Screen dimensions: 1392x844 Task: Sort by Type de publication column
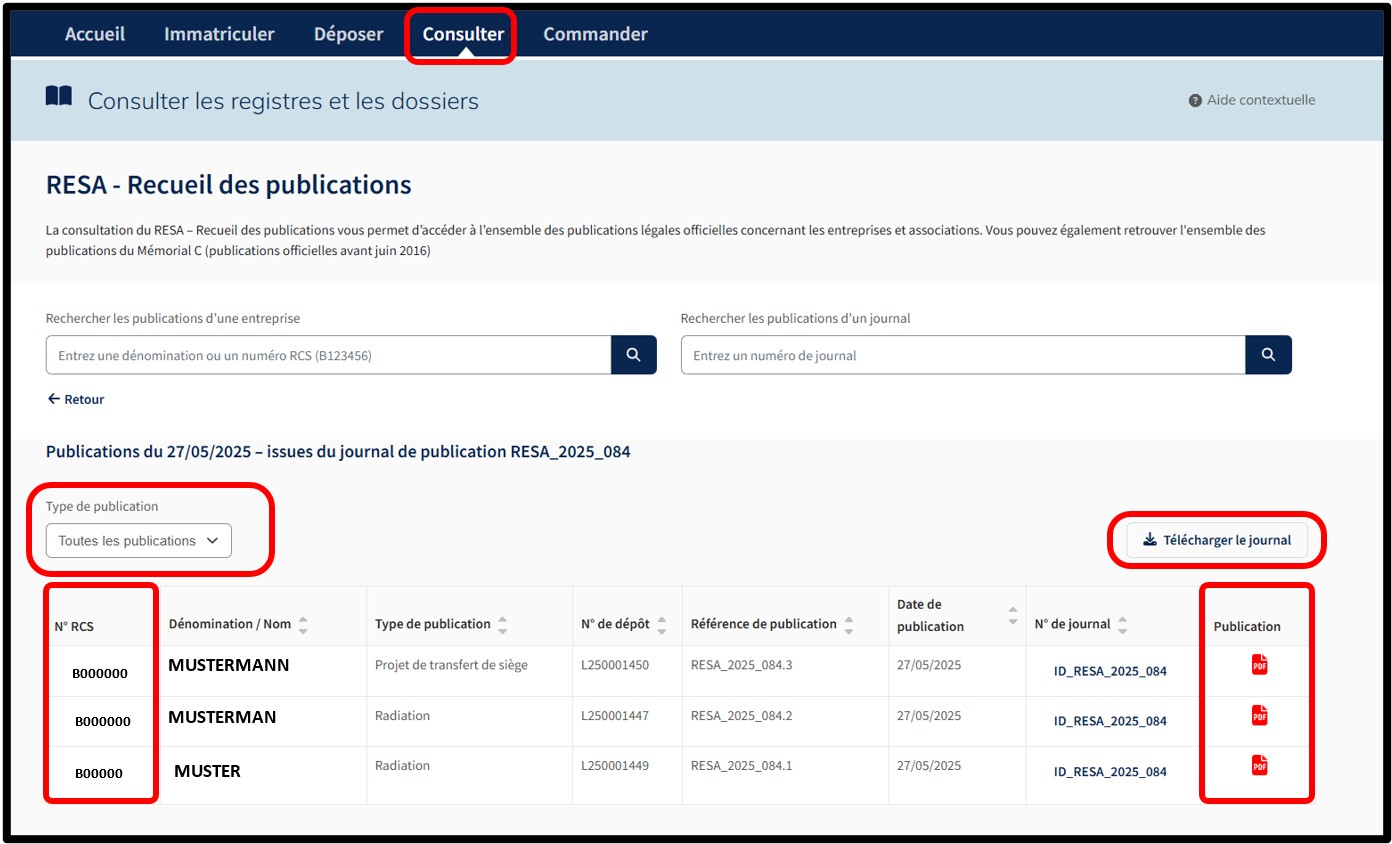coord(502,624)
